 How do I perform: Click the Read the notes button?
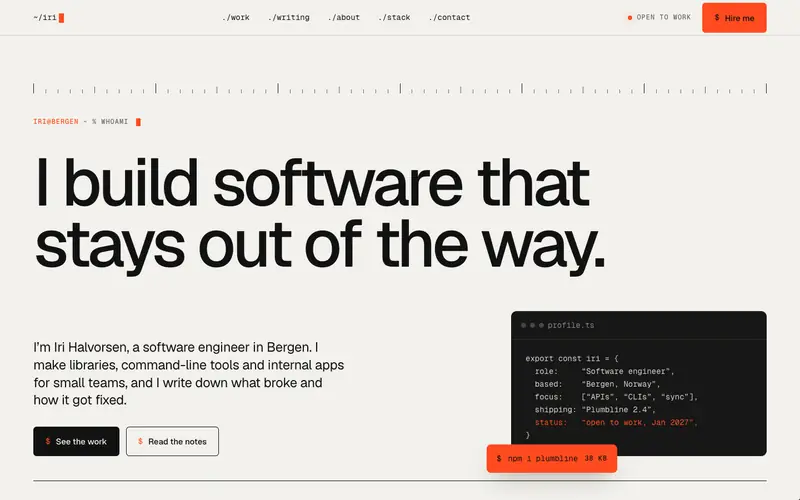point(172,441)
